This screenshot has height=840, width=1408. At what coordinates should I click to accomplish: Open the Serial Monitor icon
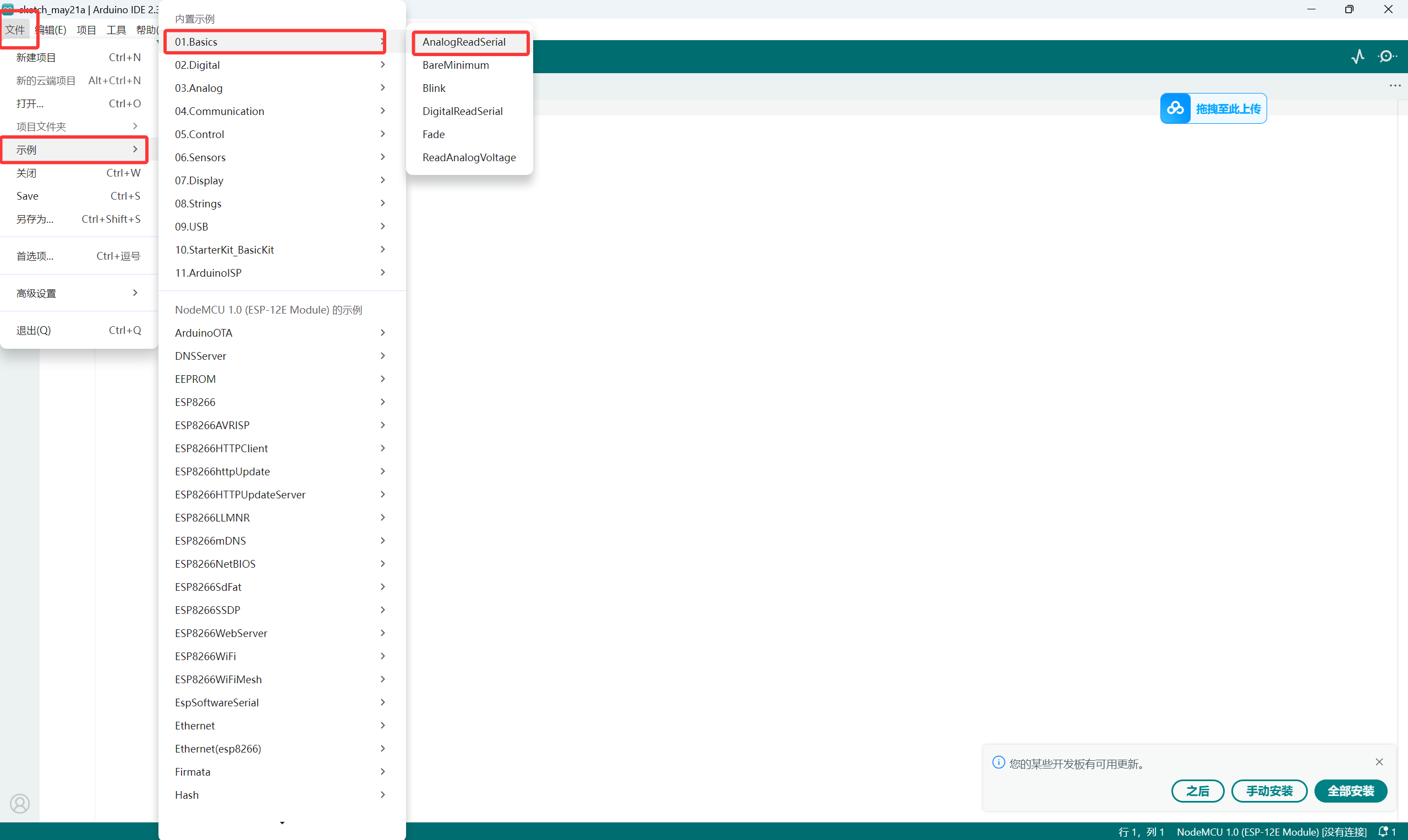[1387, 57]
